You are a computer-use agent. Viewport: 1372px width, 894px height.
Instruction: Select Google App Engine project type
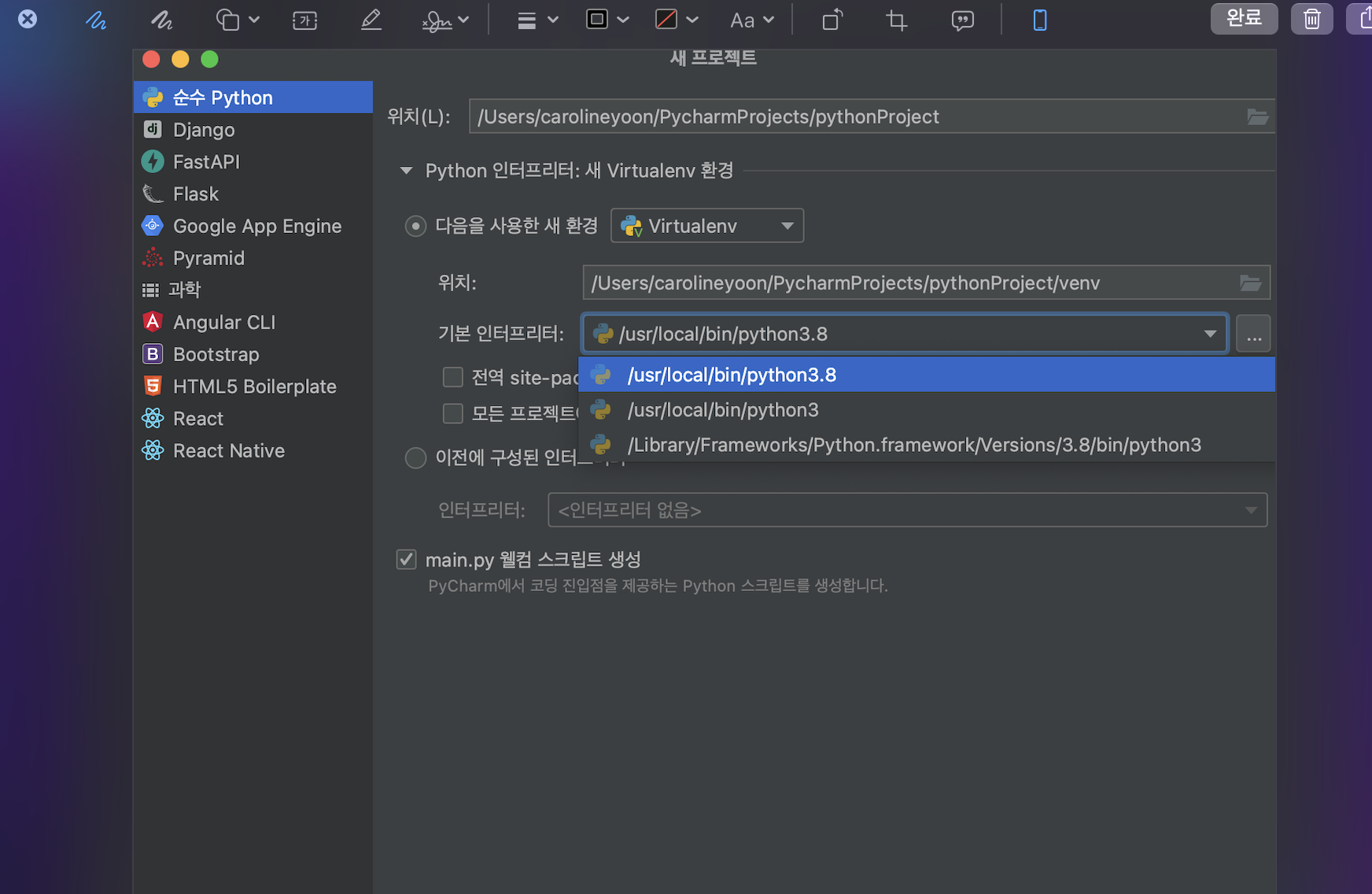(253, 227)
